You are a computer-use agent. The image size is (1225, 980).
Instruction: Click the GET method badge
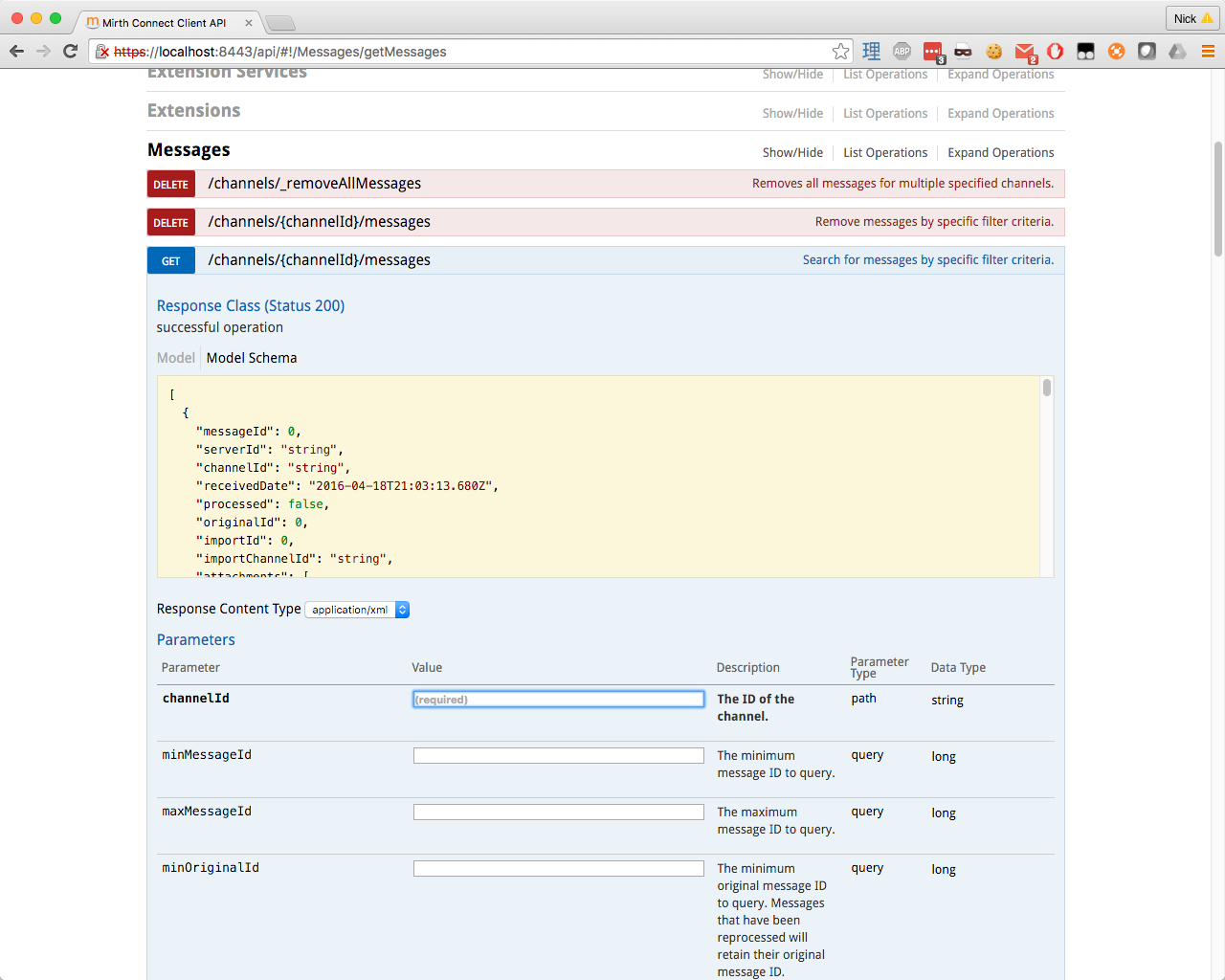171,260
